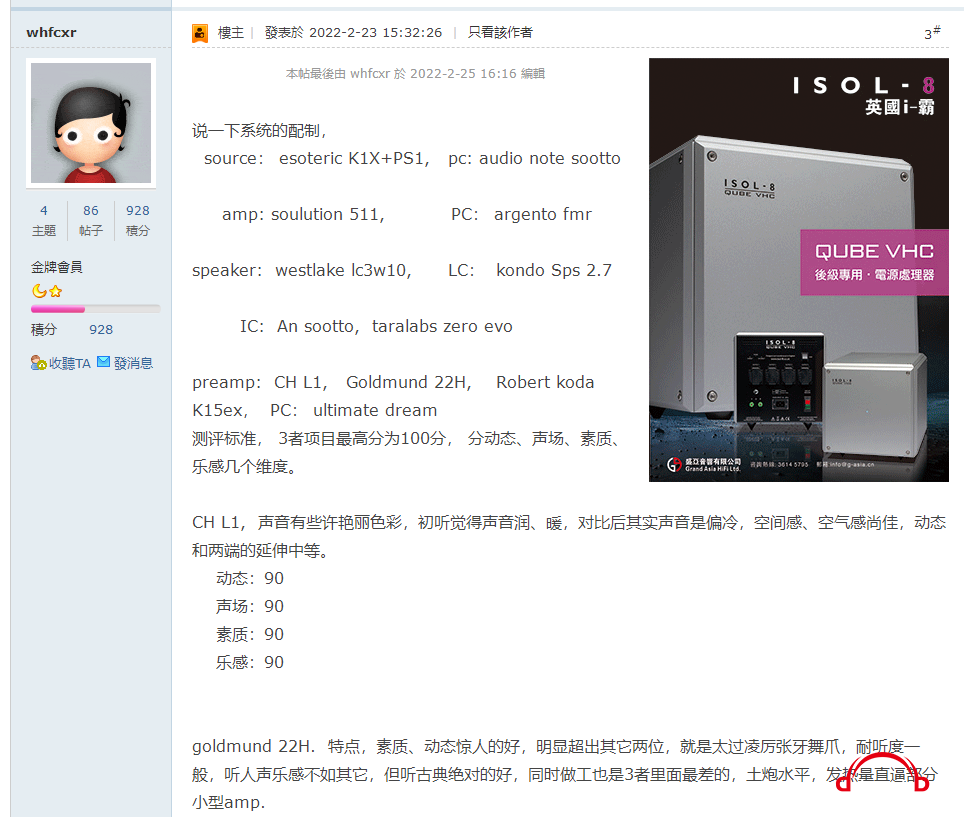
Task: Click 收聽TA follow link
Action: point(69,363)
